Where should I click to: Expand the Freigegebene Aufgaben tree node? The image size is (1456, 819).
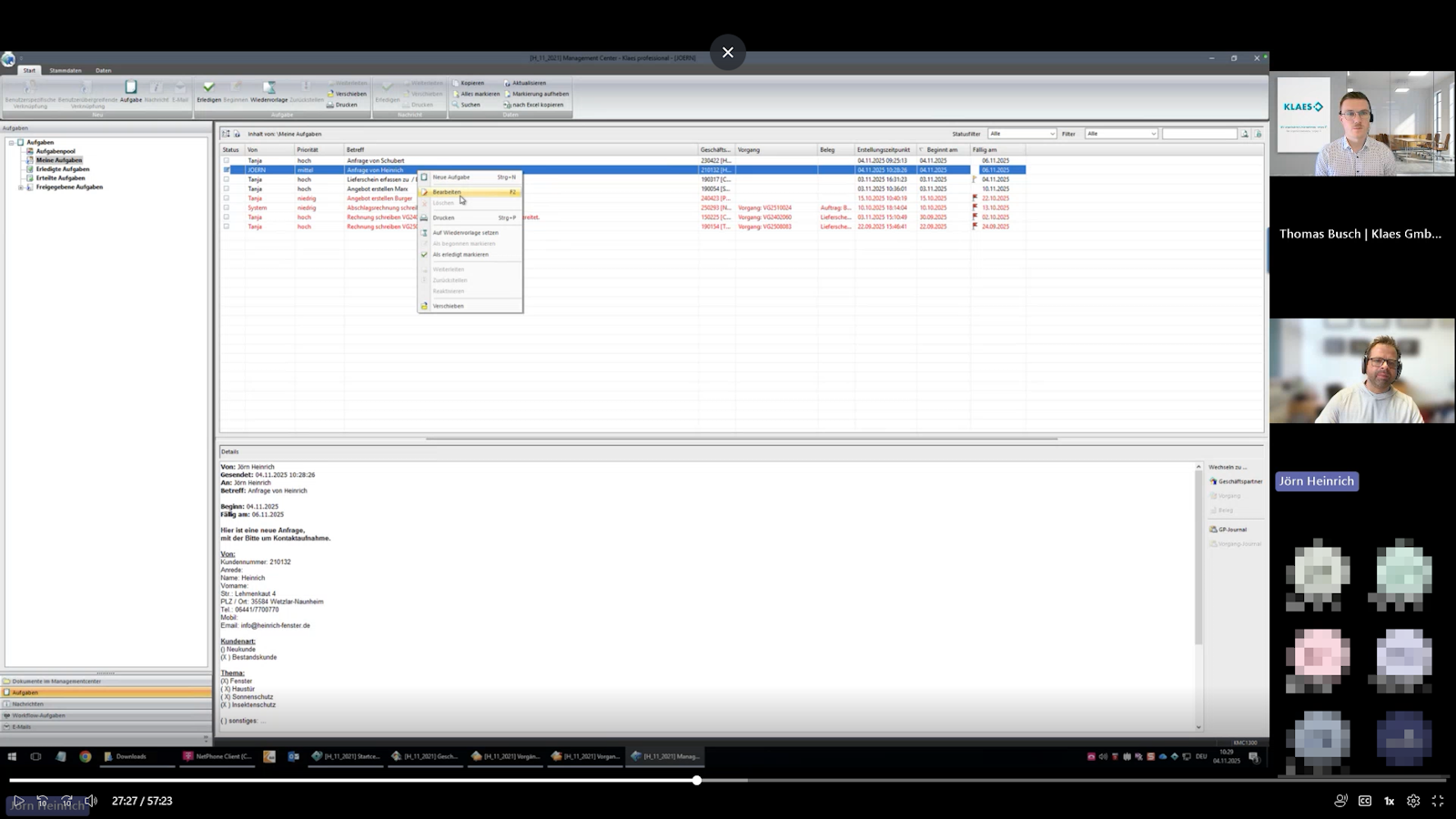point(21,187)
